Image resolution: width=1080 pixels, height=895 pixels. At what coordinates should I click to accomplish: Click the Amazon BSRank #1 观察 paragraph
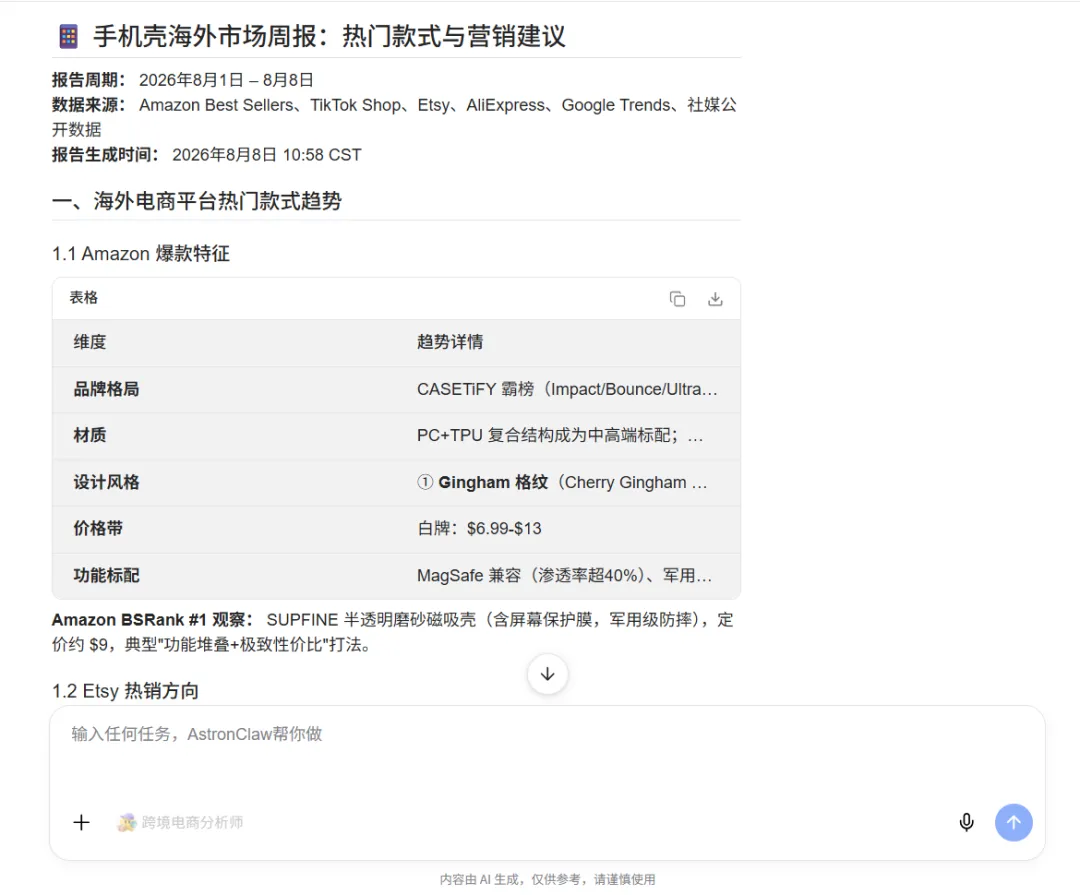click(x=393, y=632)
